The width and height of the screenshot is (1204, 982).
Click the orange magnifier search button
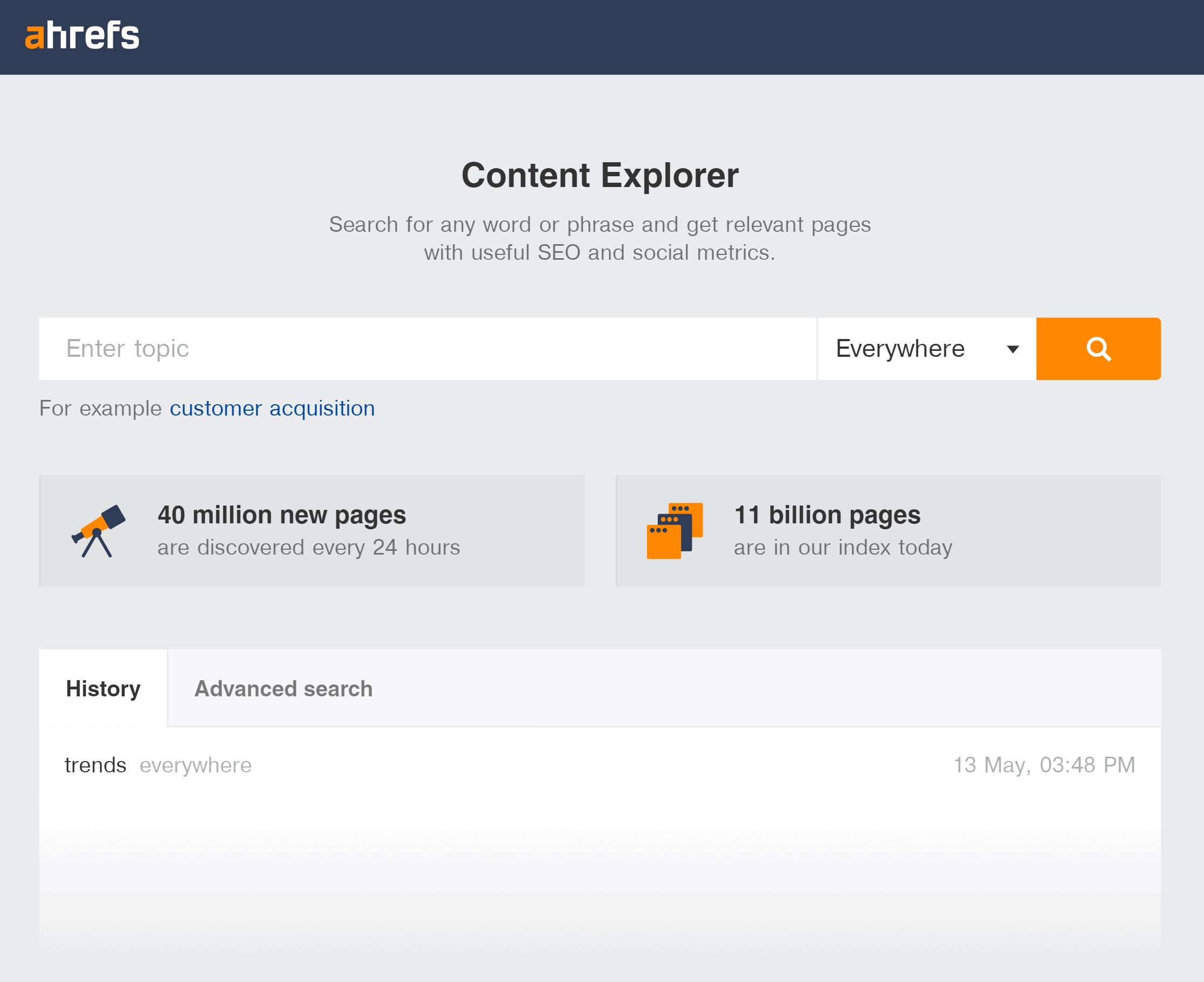pyautogui.click(x=1098, y=349)
